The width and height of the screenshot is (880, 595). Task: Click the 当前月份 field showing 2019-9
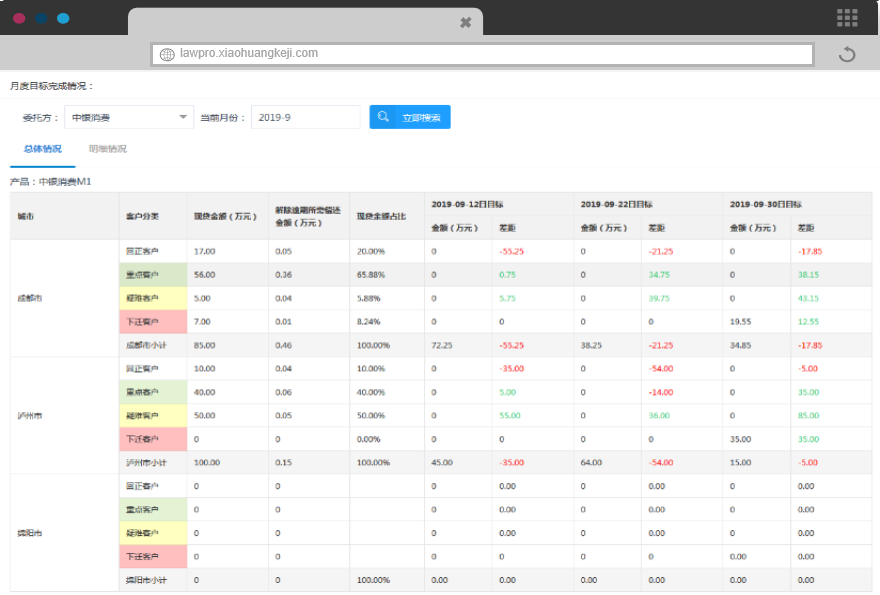305,117
